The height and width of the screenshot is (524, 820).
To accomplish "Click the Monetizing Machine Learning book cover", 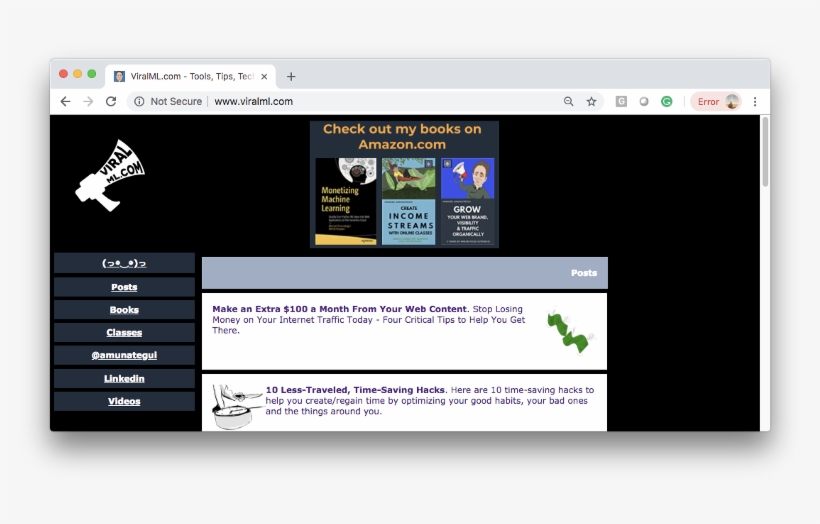I will pyautogui.click(x=345, y=202).
